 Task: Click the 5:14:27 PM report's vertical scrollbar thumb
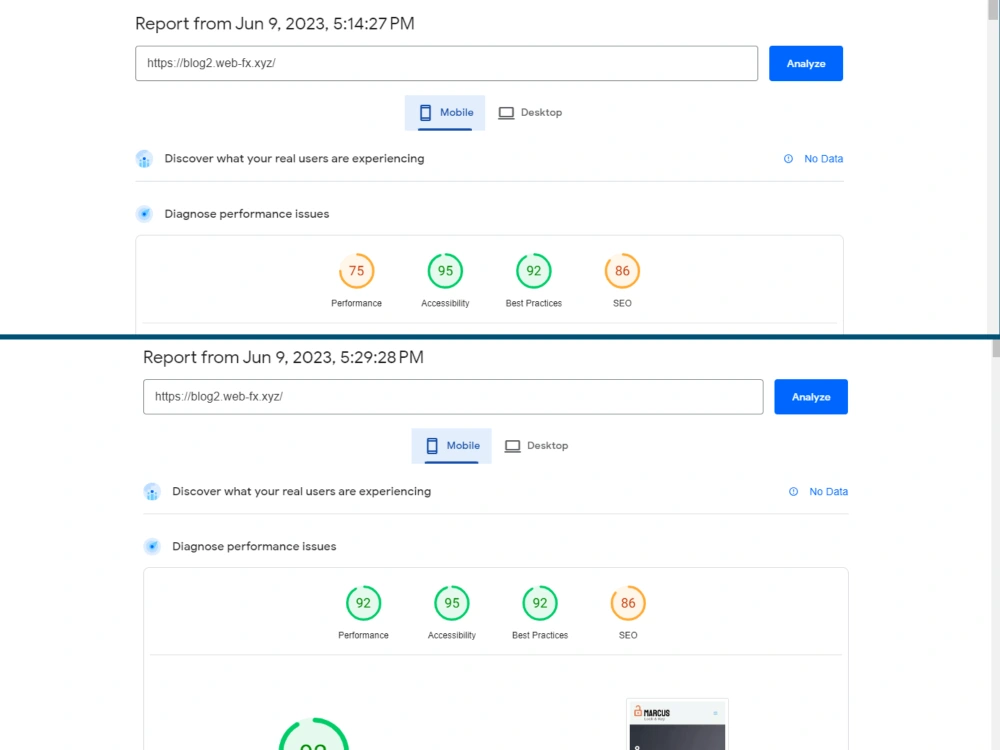point(993,10)
